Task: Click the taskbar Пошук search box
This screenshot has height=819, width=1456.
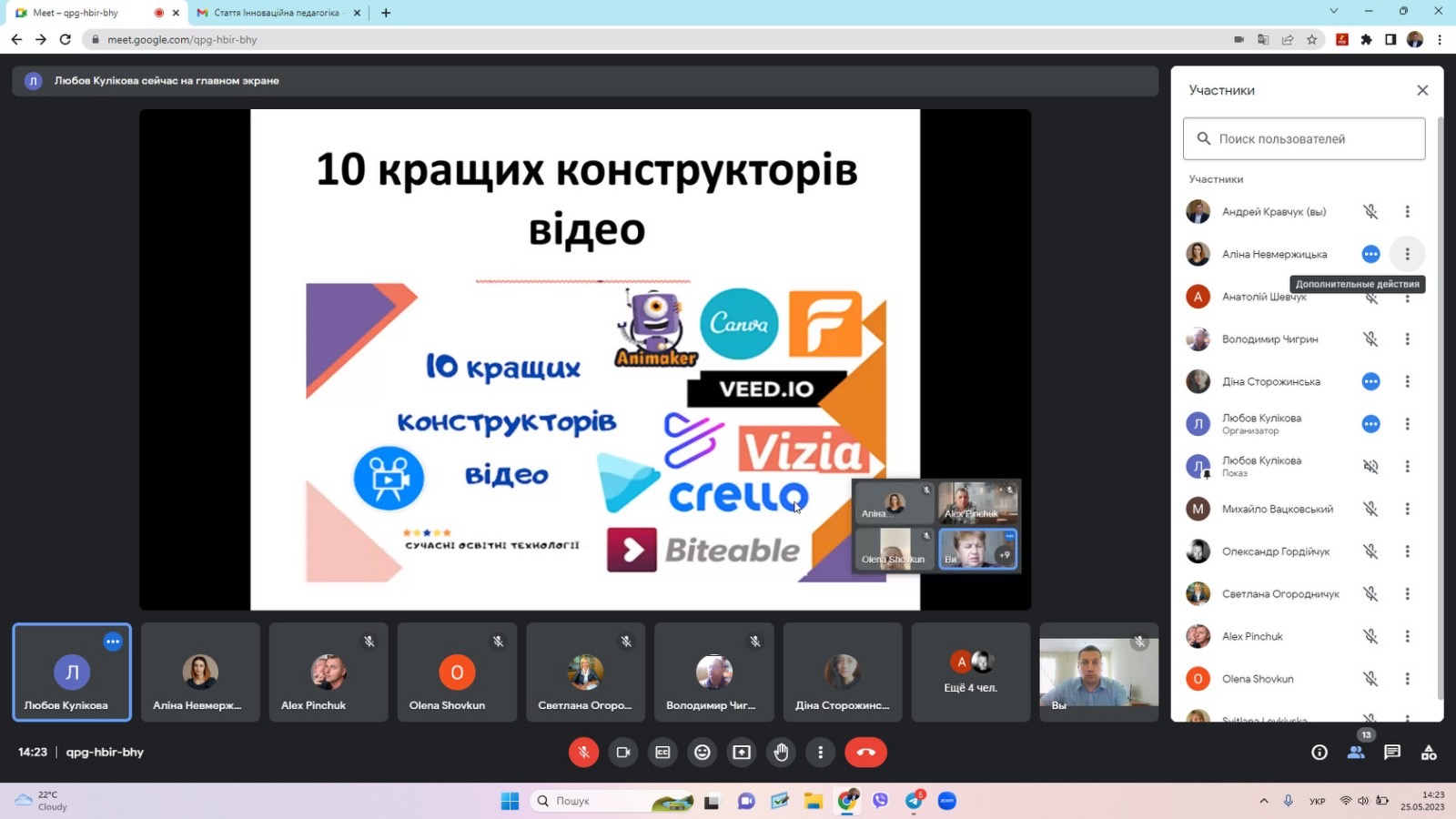Action: tap(612, 801)
